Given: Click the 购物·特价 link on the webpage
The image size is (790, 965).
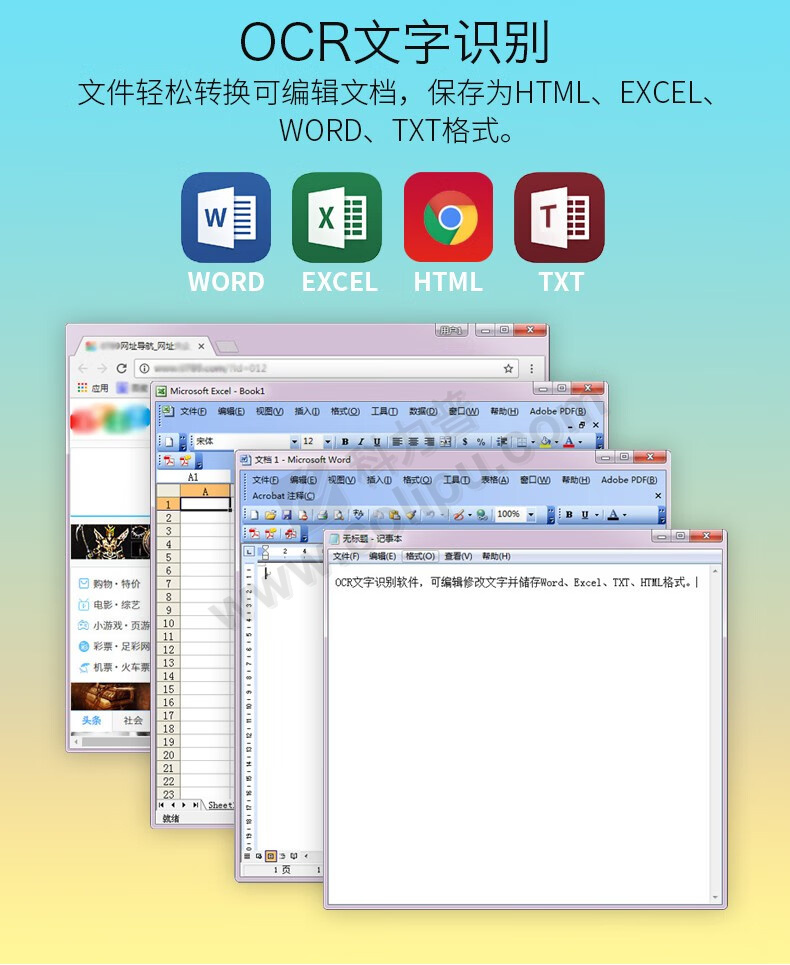Looking at the screenshot, I should click(x=116, y=584).
